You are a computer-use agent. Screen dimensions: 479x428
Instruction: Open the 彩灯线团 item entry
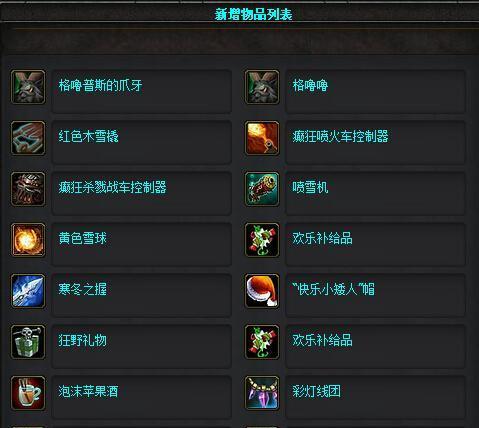pos(316,391)
